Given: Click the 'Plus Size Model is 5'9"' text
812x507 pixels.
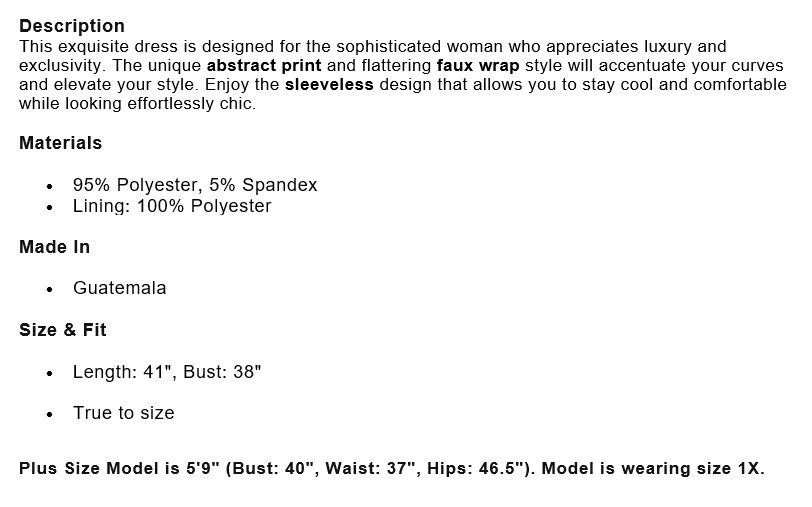Looking at the screenshot, I should tap(120, 468).
